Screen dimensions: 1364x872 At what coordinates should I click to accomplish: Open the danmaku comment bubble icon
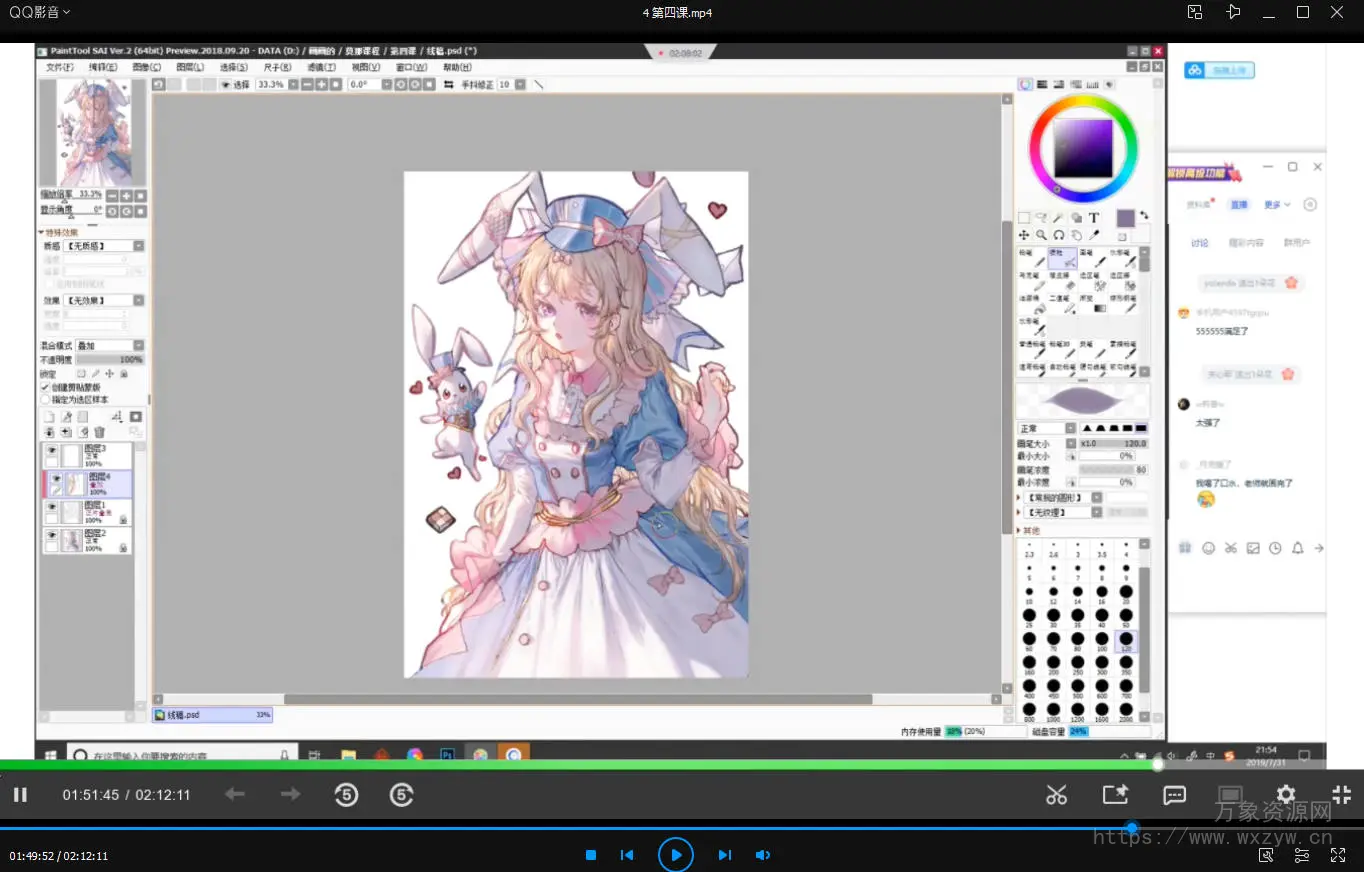click(1174, 795)
